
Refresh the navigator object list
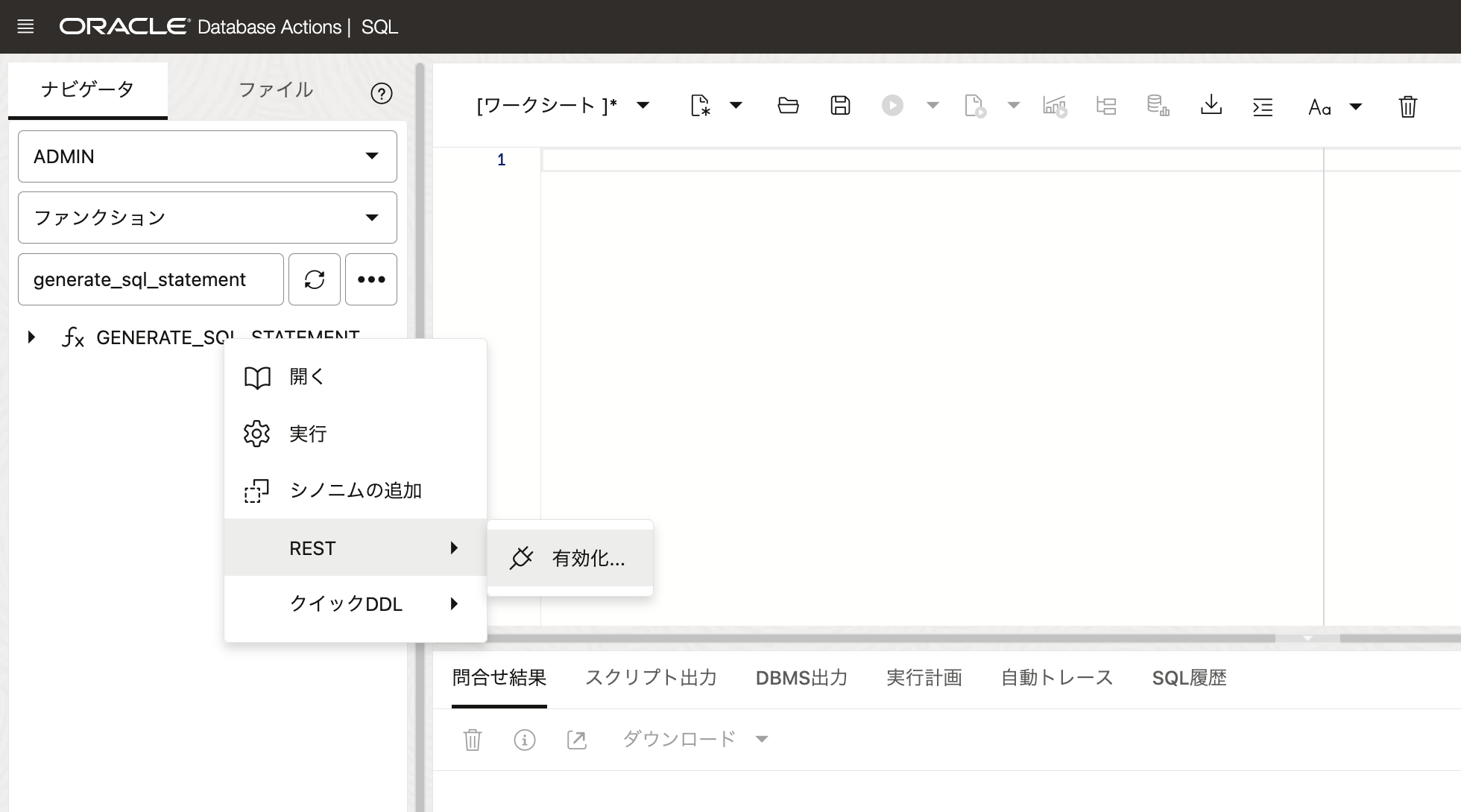(x=315, y=279)
